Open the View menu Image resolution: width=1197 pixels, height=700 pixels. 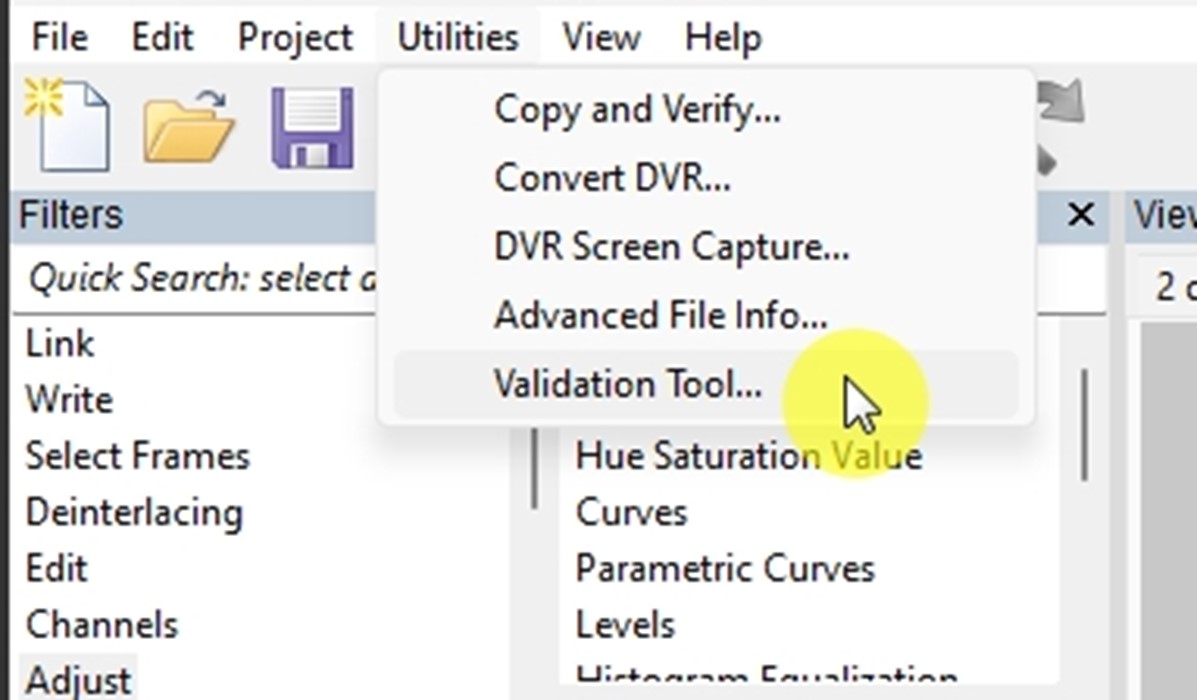tap(600, 37)
